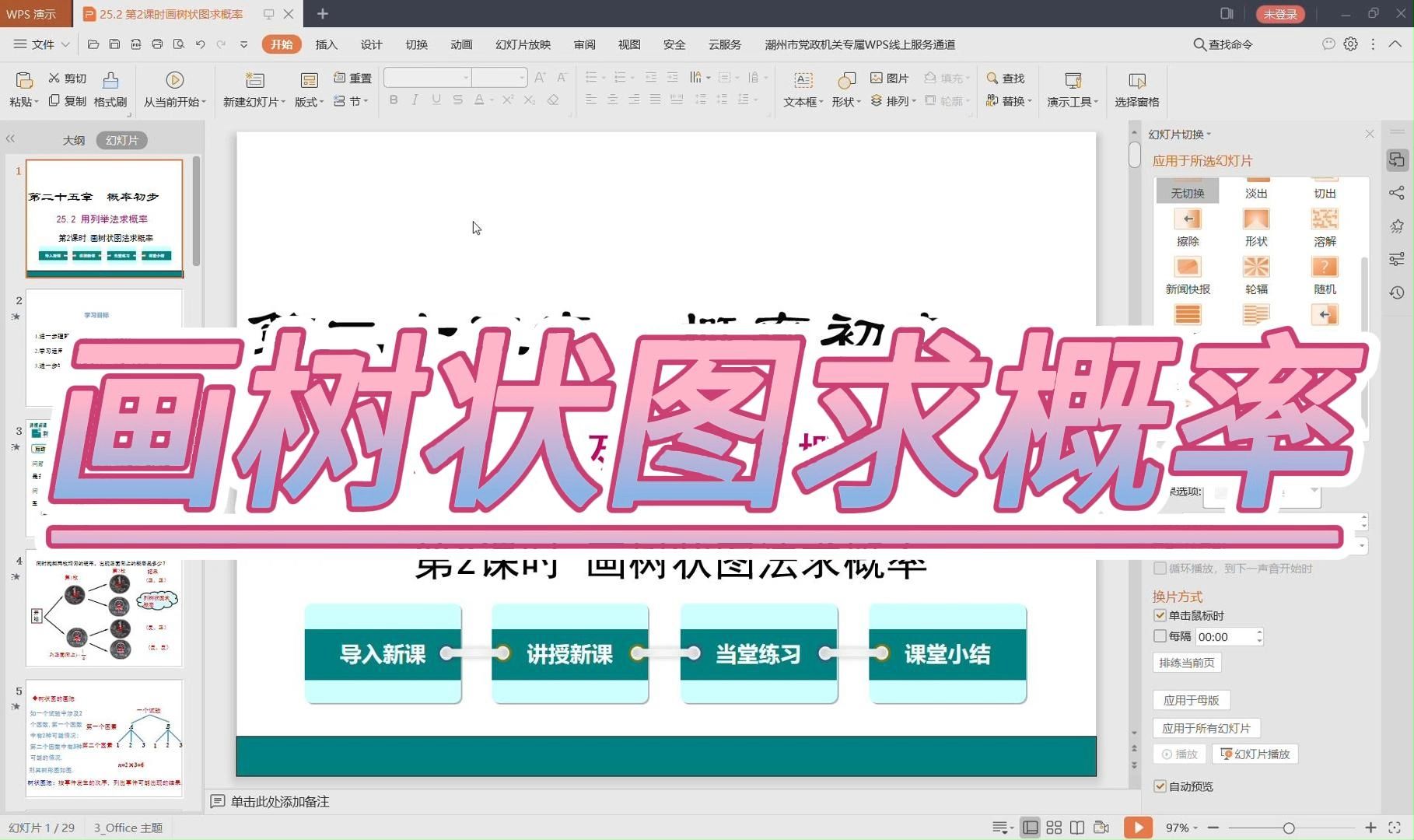The width and height of the screenshot is (1414, 840).
Task: Toggle the 自动预览 checkbox
Action: (1160, 786)
